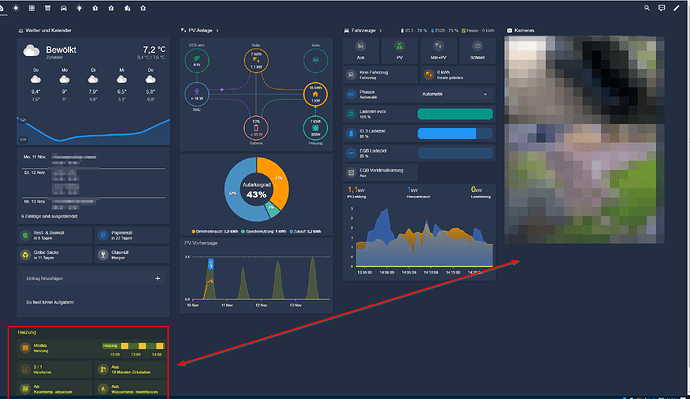Open the assistant chat icon
Image resolution: width=690 pixels, height=399 pixels.
click(661, 8)
